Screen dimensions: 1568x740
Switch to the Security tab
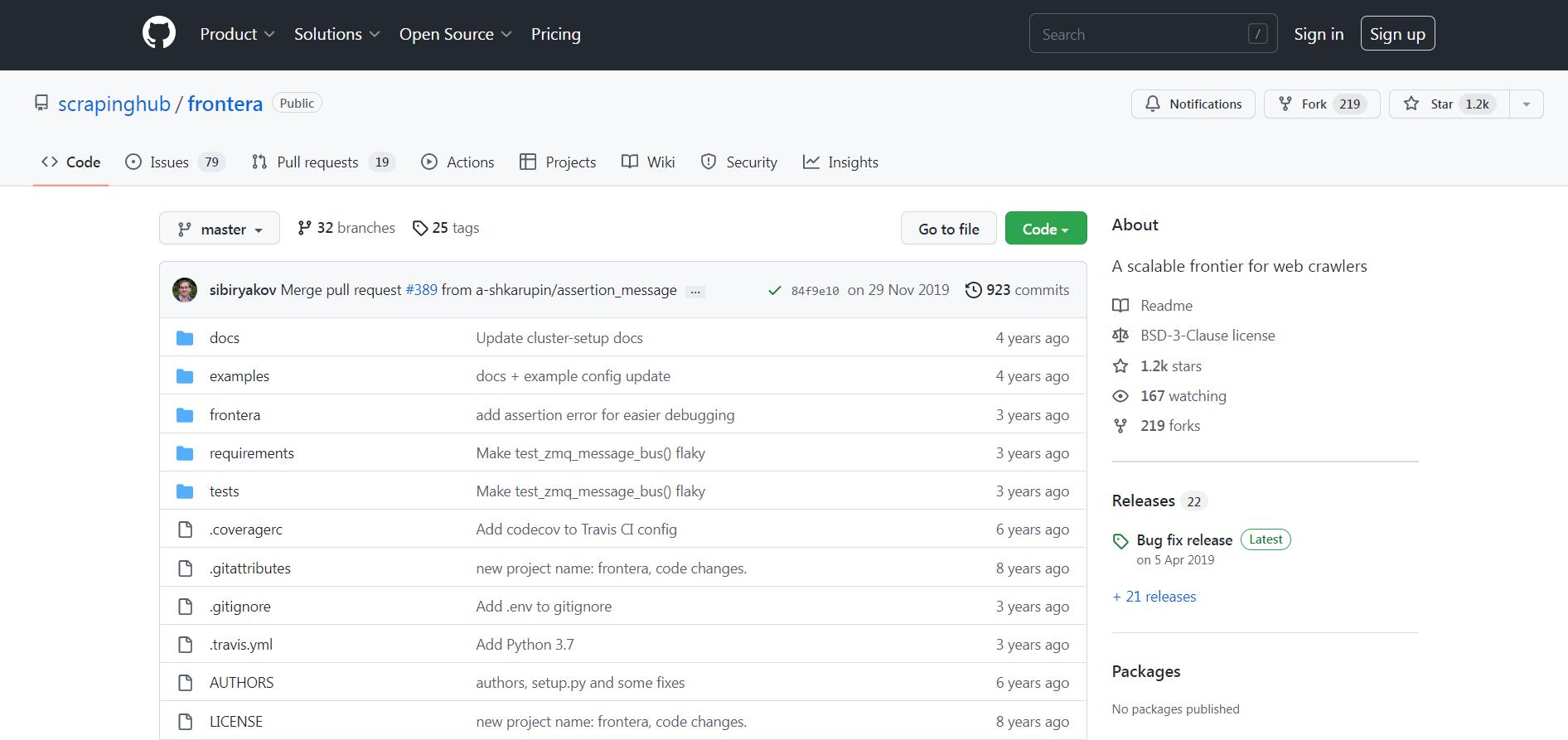739,162
